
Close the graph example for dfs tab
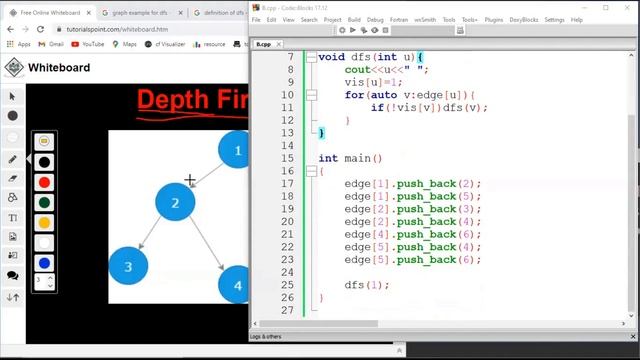[180, 13]
